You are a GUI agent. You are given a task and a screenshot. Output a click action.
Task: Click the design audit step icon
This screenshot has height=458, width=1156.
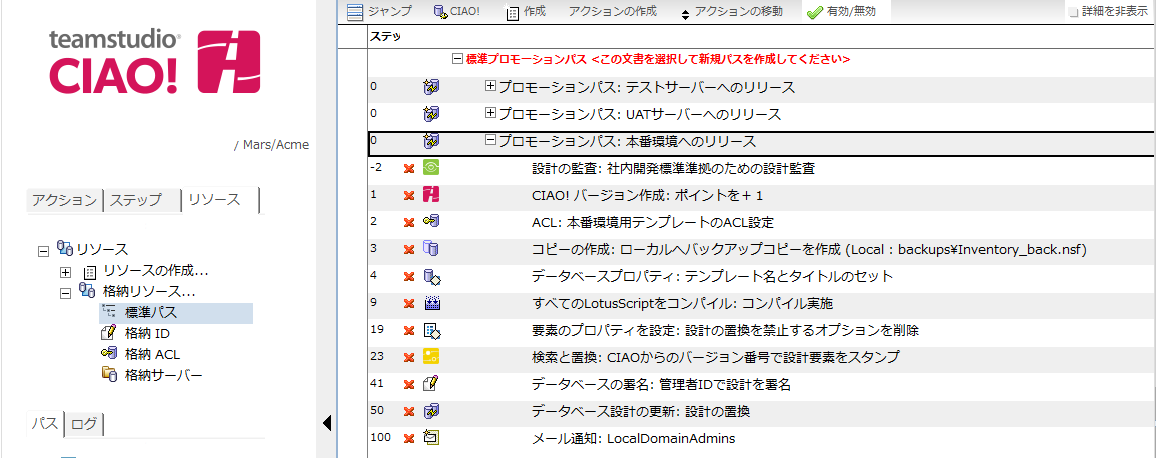[x=432, y=168]
